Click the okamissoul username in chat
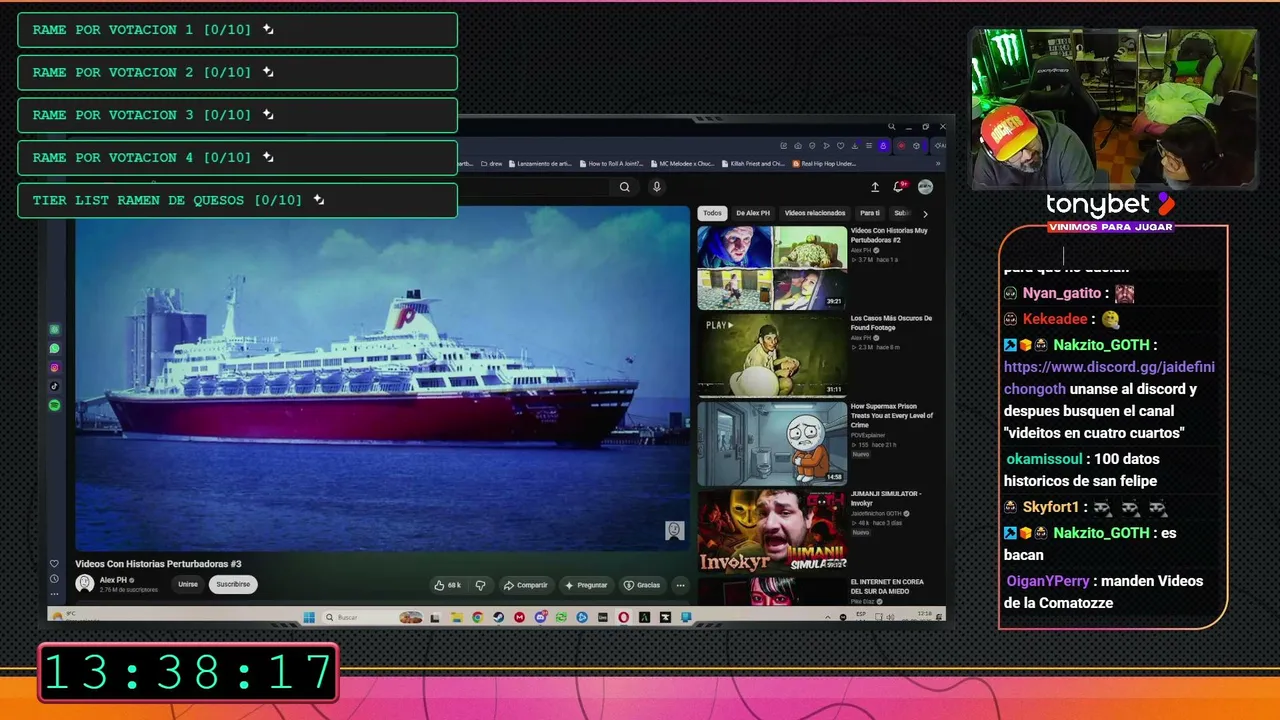The height and width of the screenshot is (720, 1280). [1045, 459]
